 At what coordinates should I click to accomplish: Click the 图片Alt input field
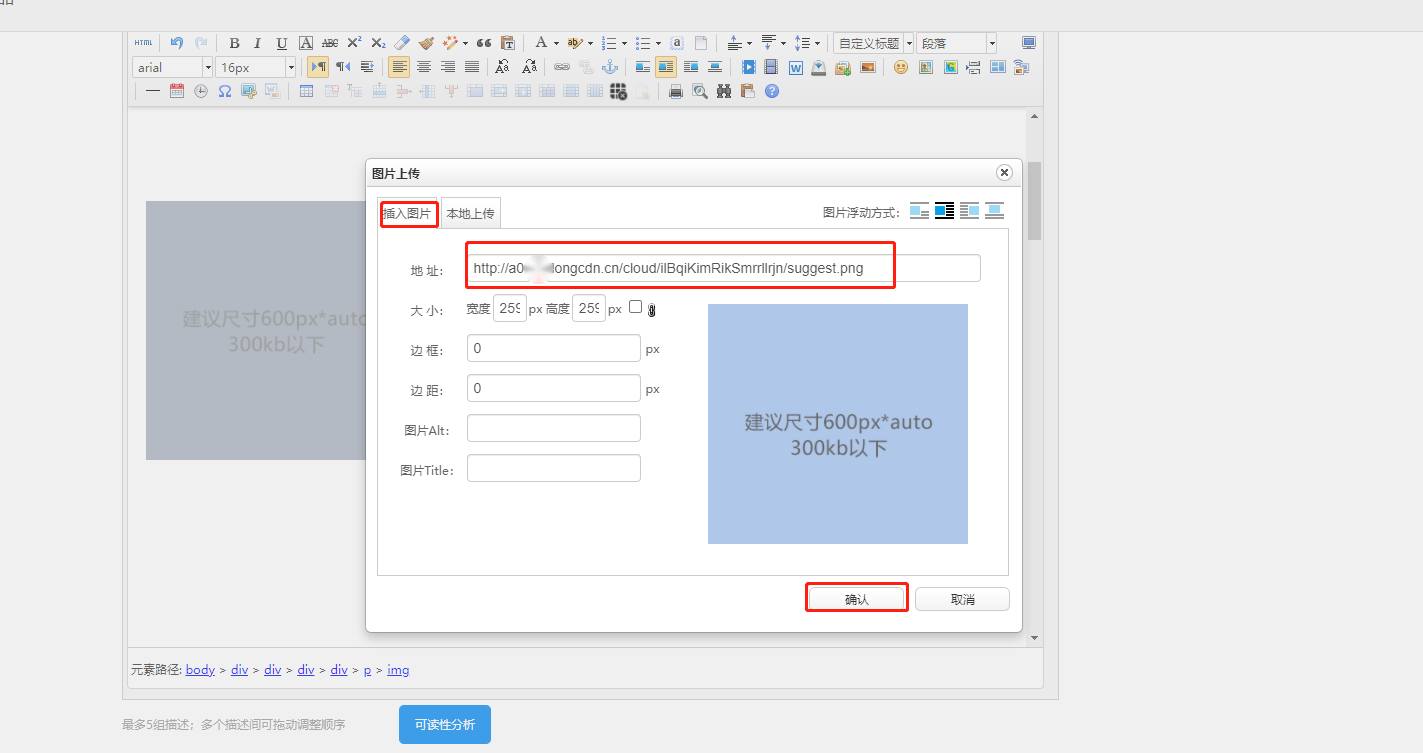[553, 428]
